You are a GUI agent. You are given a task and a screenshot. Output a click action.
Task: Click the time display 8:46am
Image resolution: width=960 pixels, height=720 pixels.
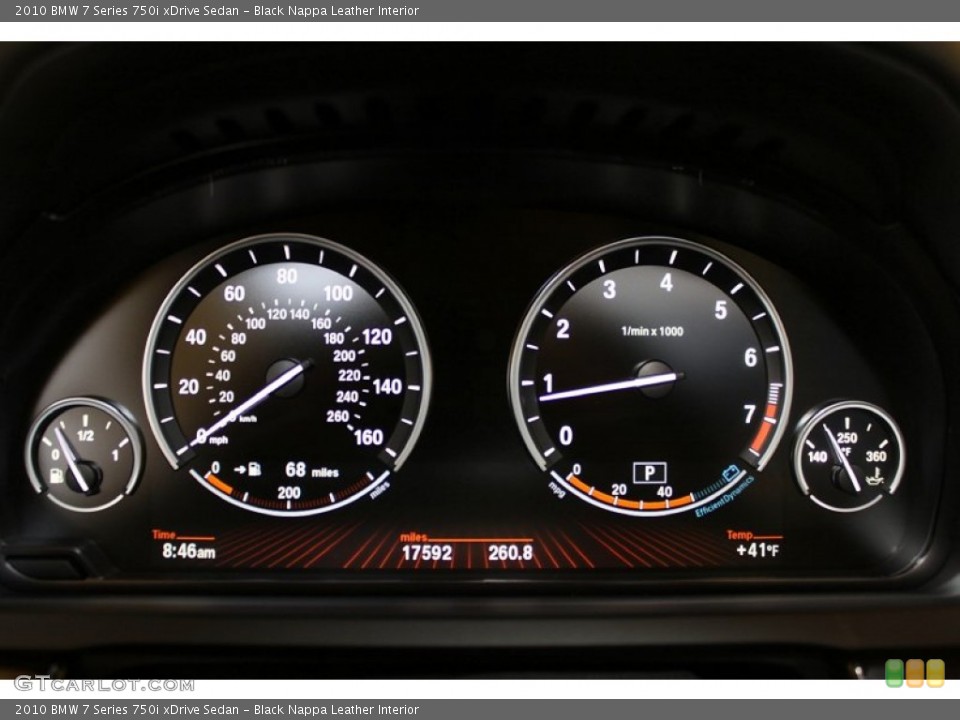click(x=189, y=551)
